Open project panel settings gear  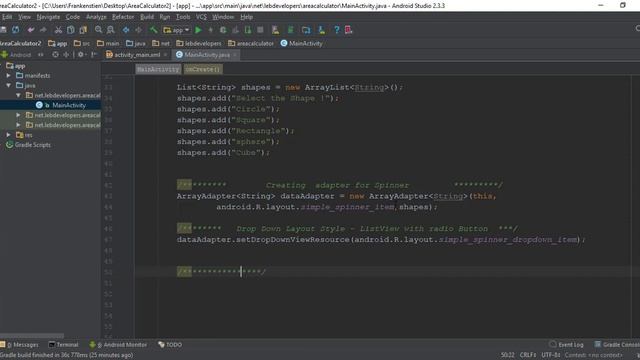click(81, 55)
